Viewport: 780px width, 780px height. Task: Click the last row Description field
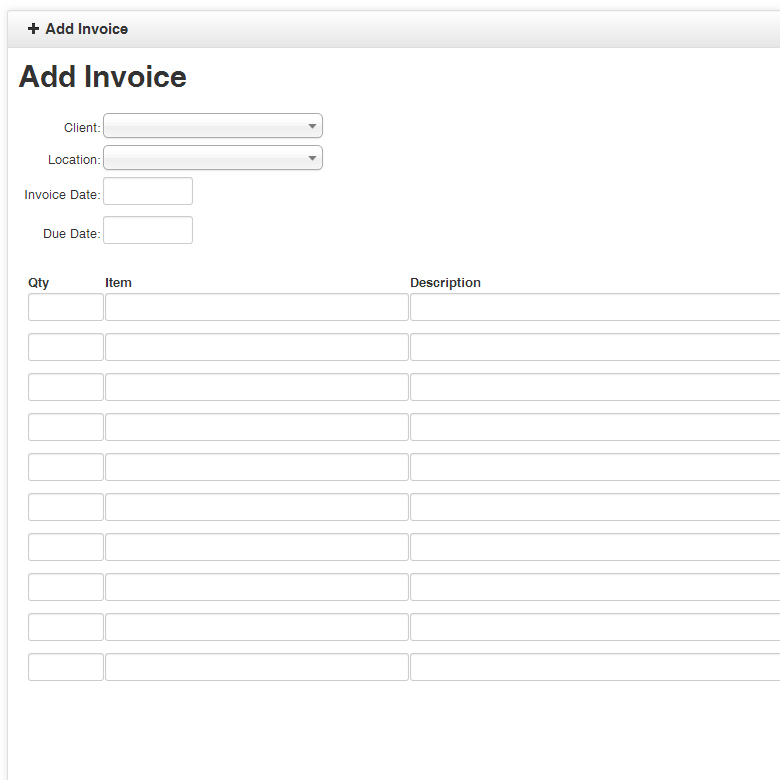pos(595,667)
